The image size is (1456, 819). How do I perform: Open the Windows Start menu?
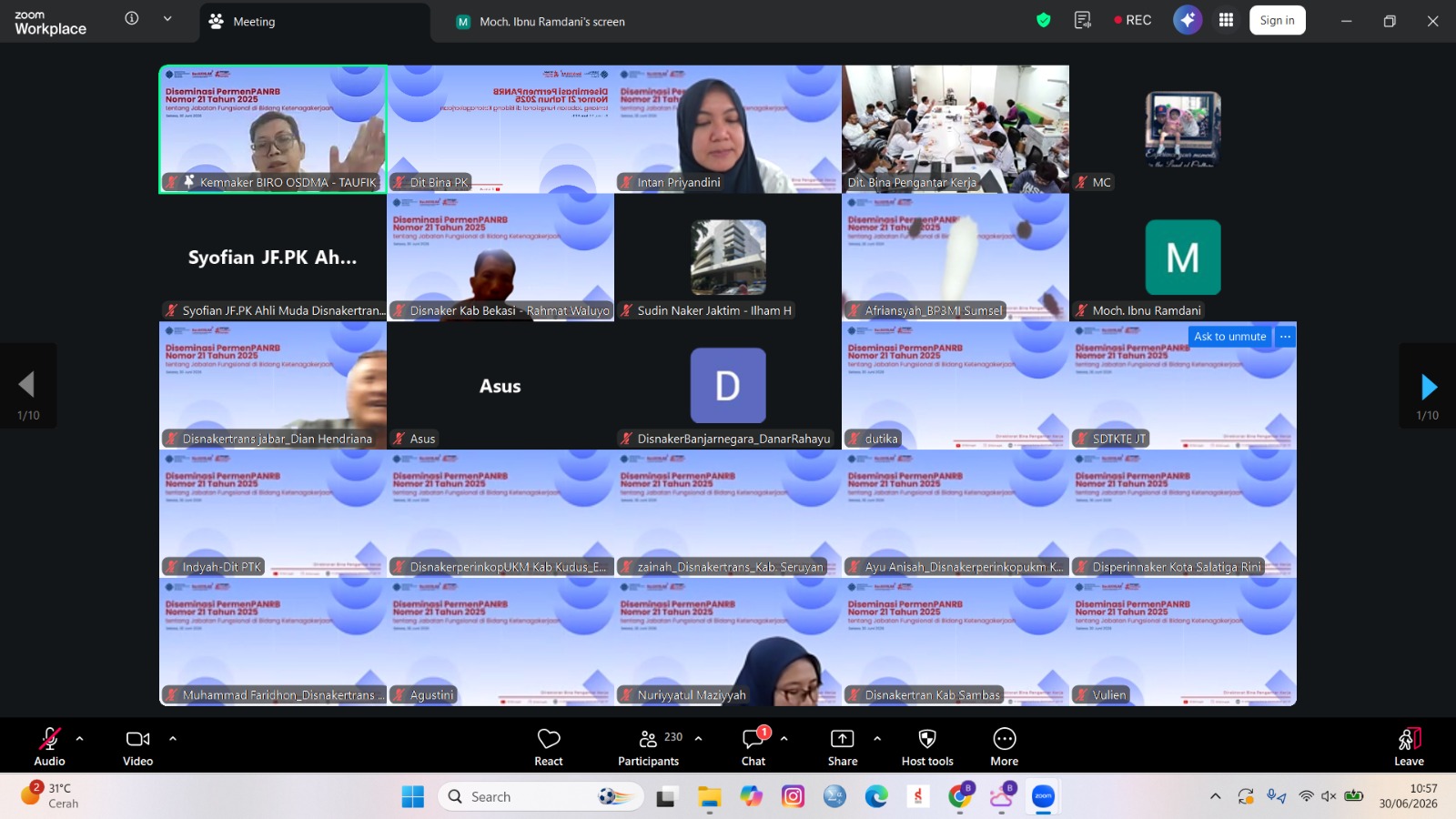pos(412,797)
